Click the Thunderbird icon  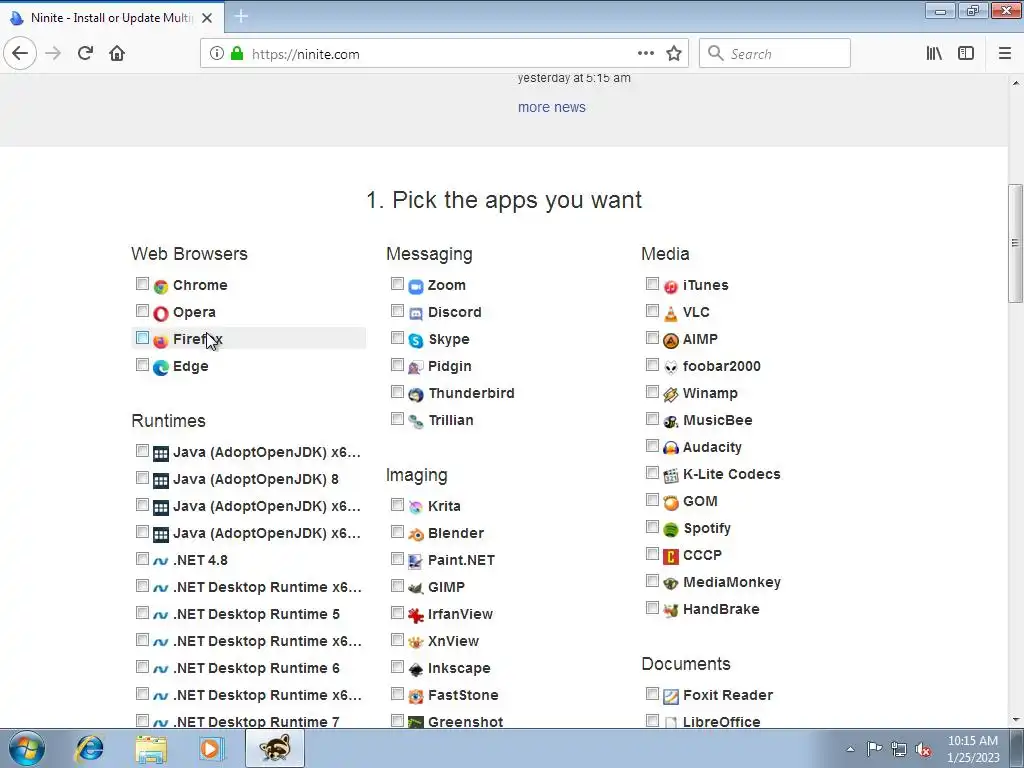click(x=416, y=394)
